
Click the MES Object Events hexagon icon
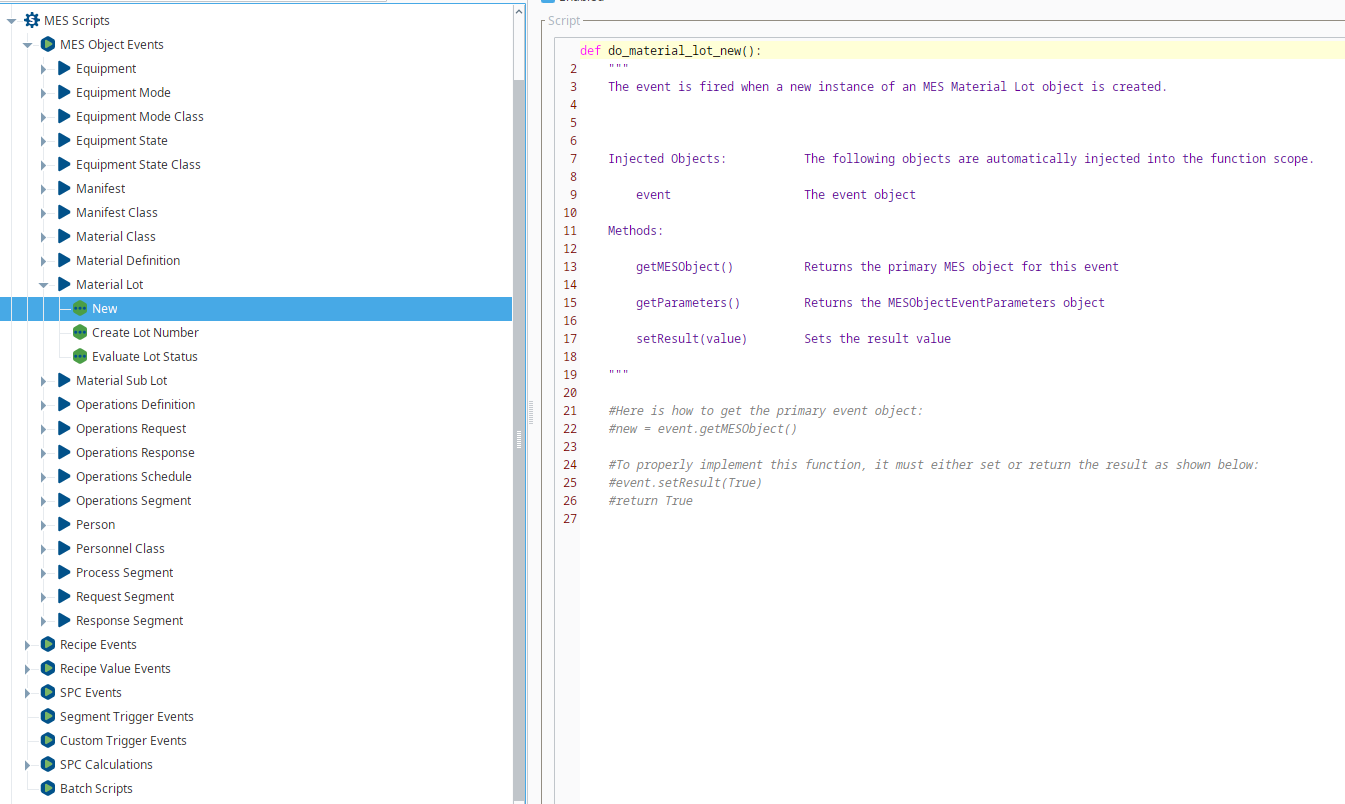point(47,44)
